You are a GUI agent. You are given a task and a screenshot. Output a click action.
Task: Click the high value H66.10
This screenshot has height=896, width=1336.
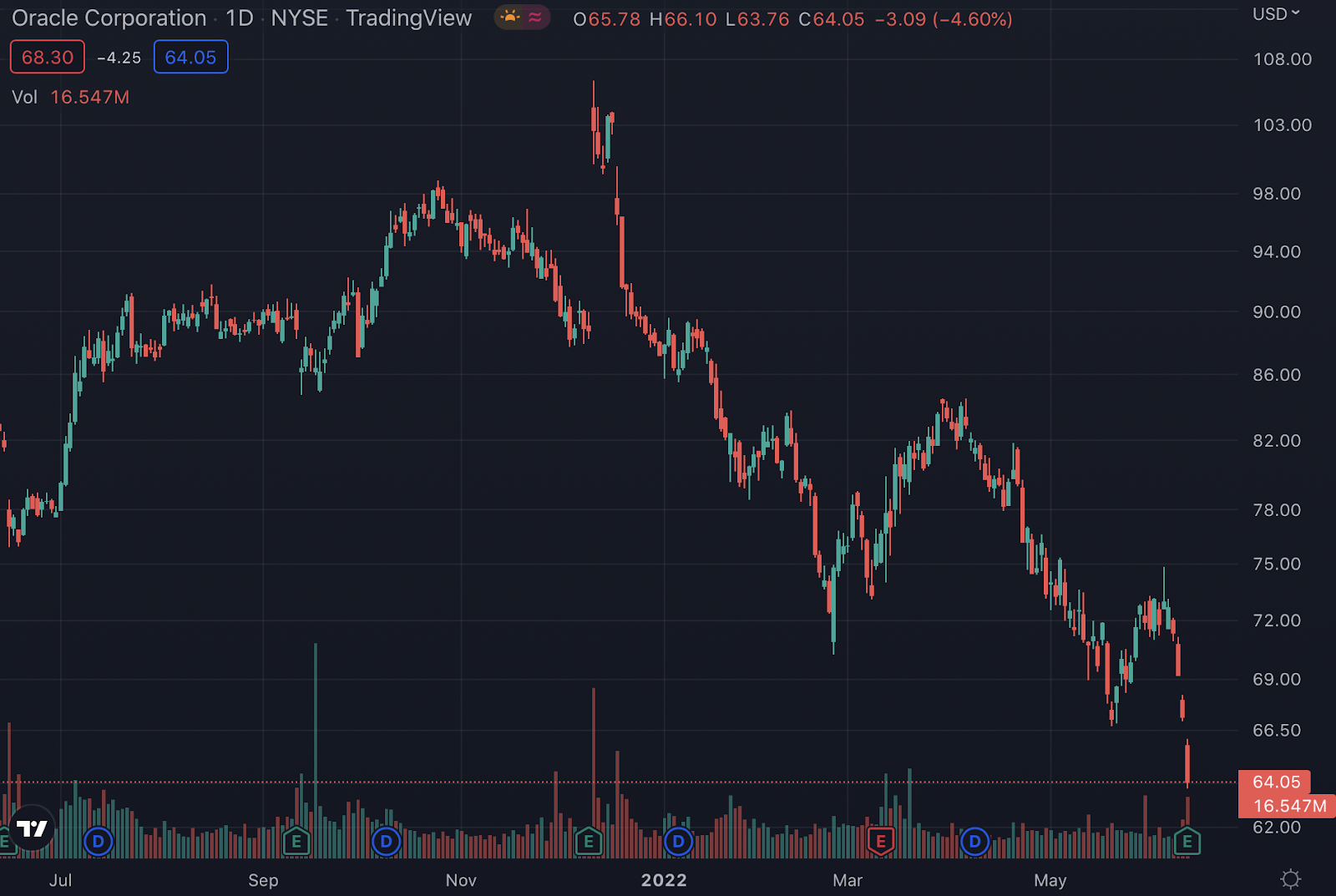point(683,19)
